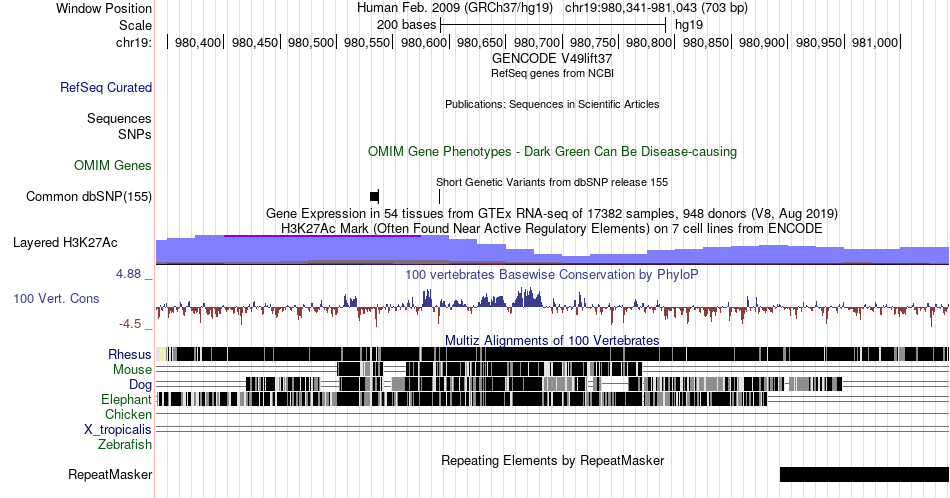Click the -4.5 PhyloP minimum value
The height and width of the screenshot is (498, 950).
[130, 324]
